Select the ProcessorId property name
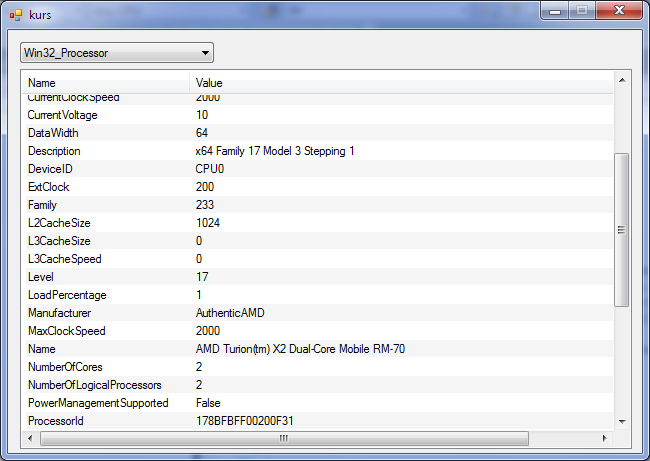The width and height of the screenshot is (650, 461). coord(56,421)
